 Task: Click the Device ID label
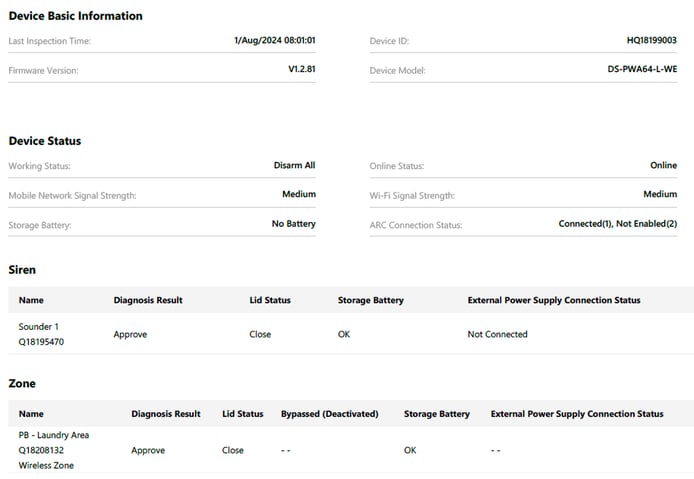coord(389,41)
